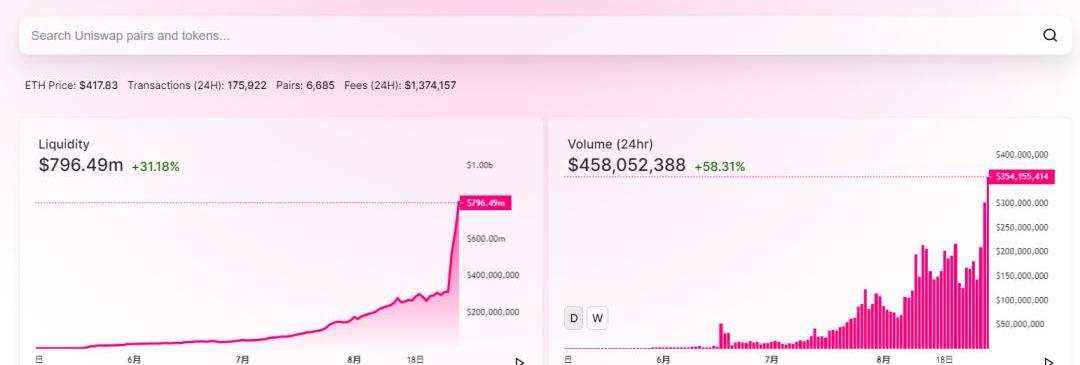Click the Transactions (24H) 175,922 stat
This screenshot has width=1080, height=365.
pyautogui.click(x=197, y=85)
